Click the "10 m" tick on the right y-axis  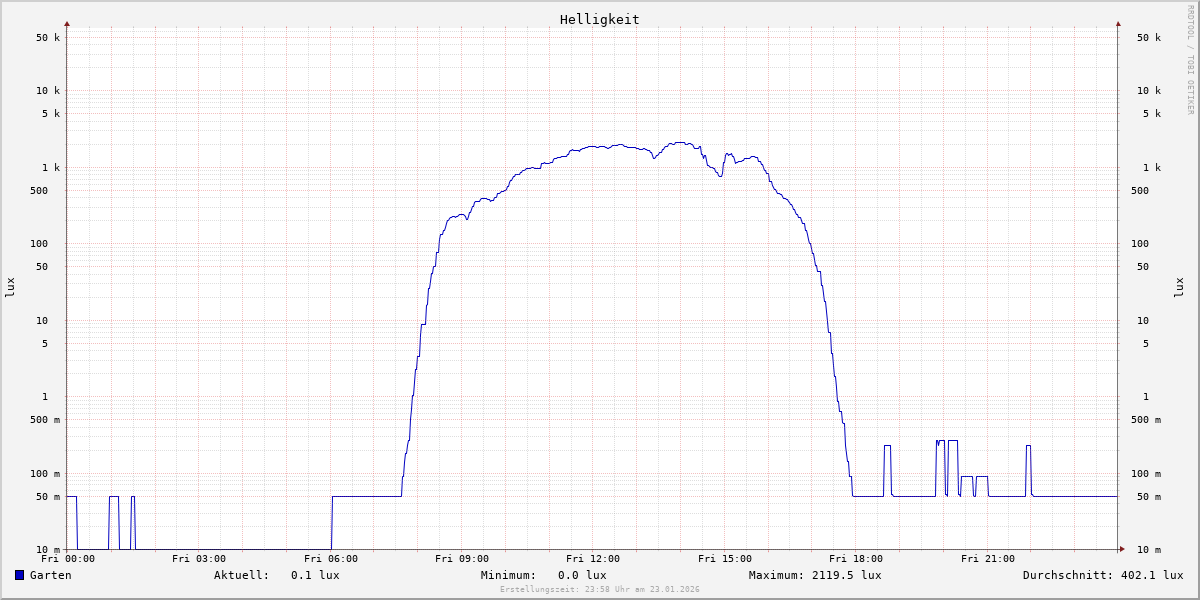coord(1149,550)
